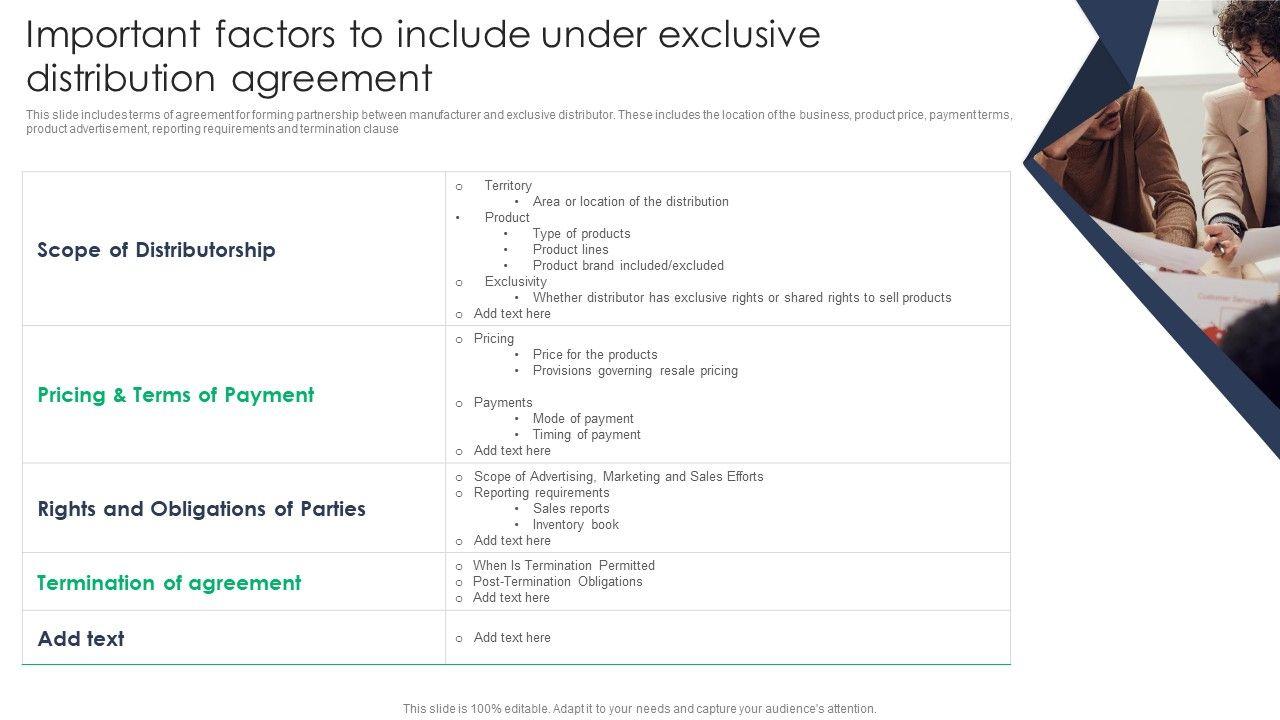Click the Scope of Distributorship heading
This screenshot has height=720, width=1280.
[x=156, y=250]
